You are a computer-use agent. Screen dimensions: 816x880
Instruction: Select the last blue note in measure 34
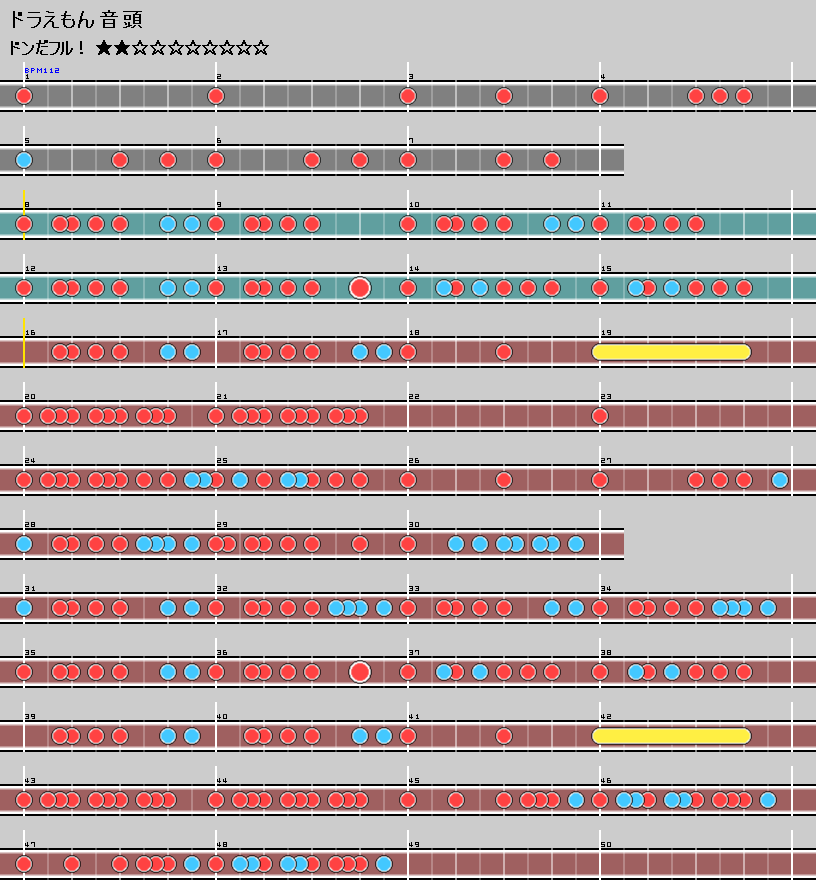click(768, 608)
